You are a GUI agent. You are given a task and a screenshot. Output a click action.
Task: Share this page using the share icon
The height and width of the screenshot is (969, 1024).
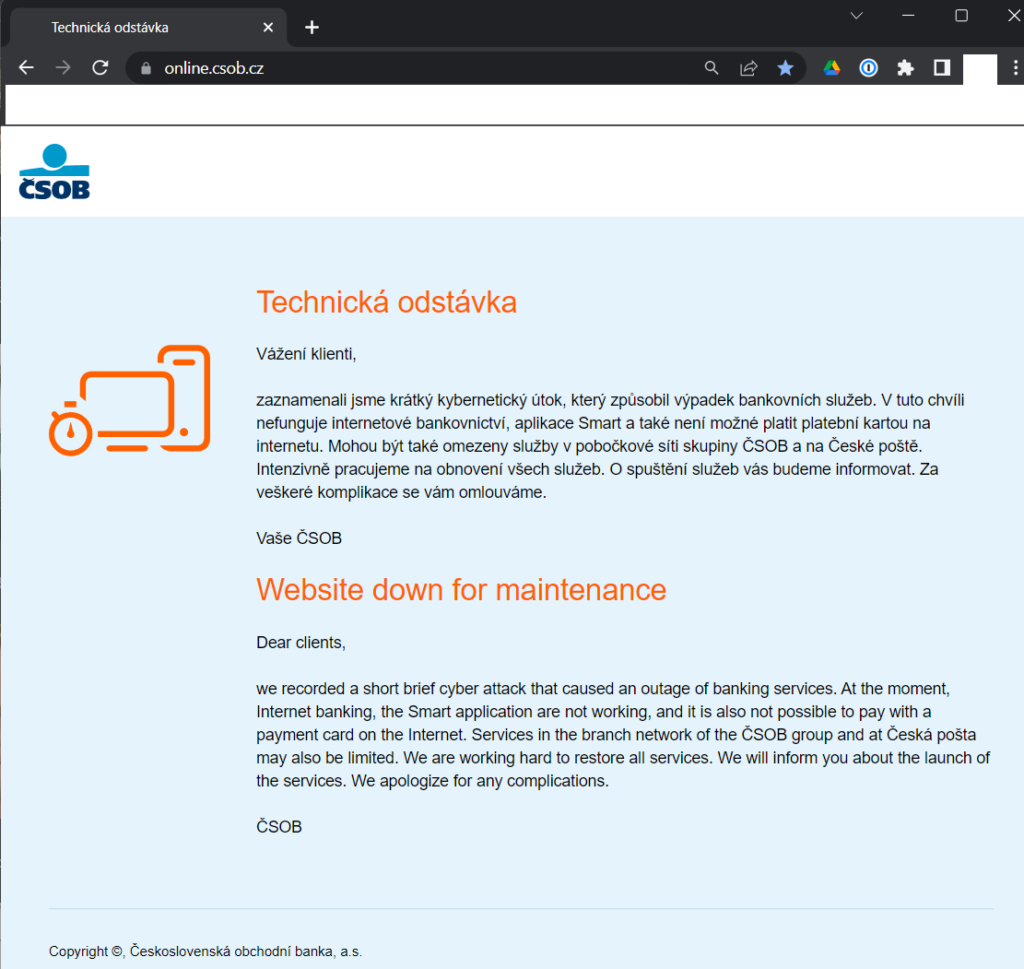(x=748, y=68)
